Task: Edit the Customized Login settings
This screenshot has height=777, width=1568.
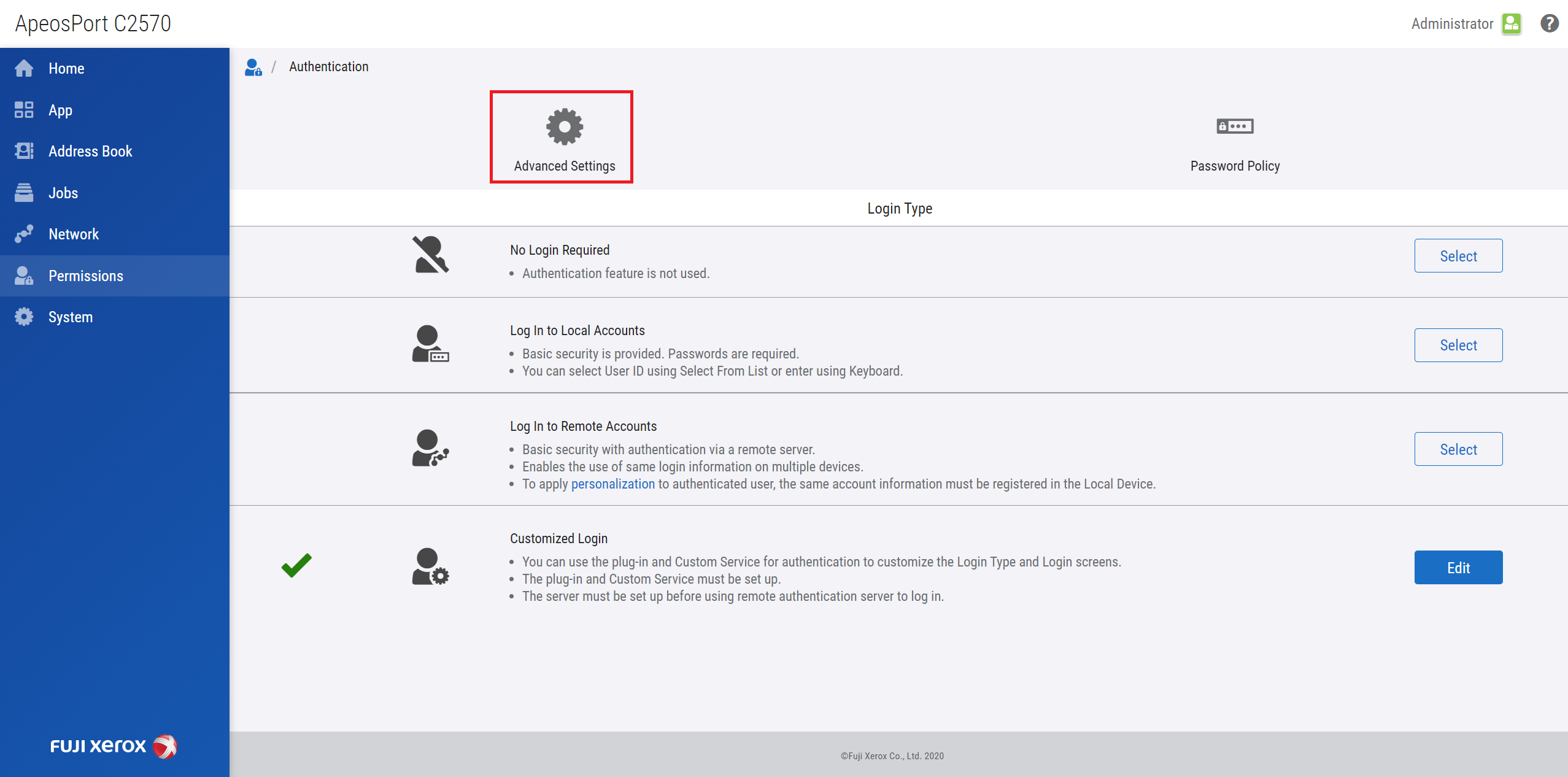Action: point(1458,568)
